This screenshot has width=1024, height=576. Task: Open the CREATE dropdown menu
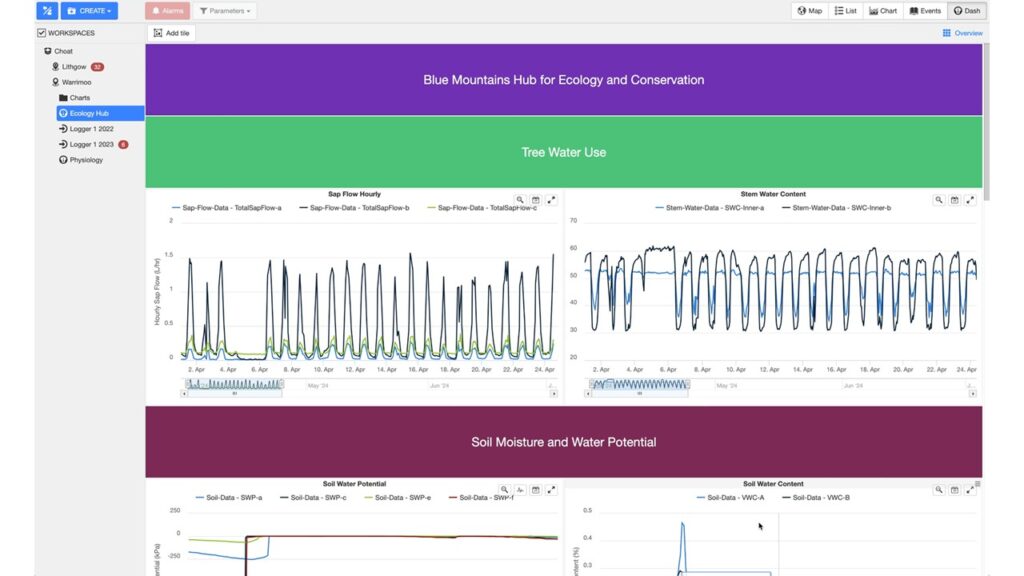tap(89, 11)
